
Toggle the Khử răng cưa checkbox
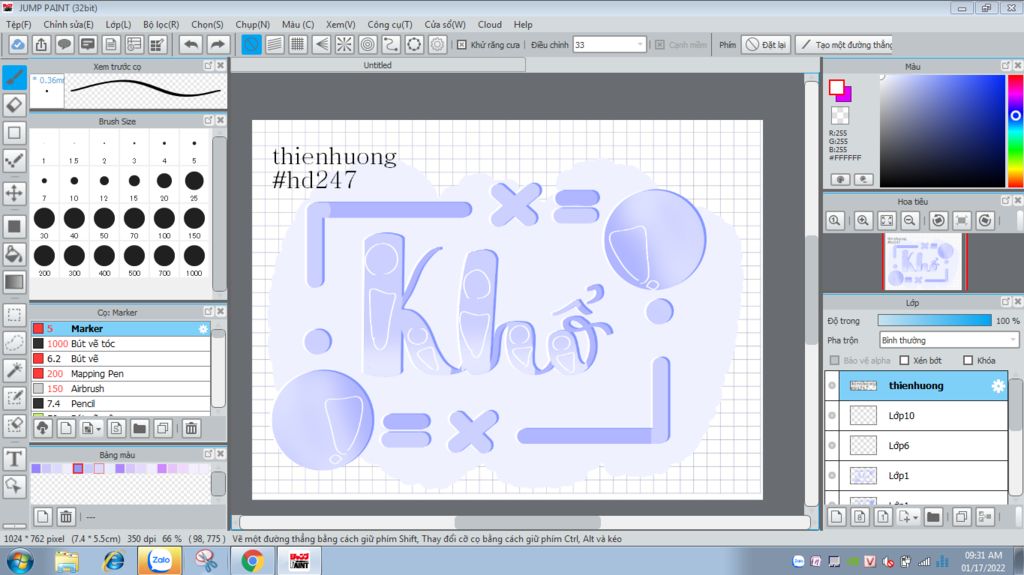point(462,45)
